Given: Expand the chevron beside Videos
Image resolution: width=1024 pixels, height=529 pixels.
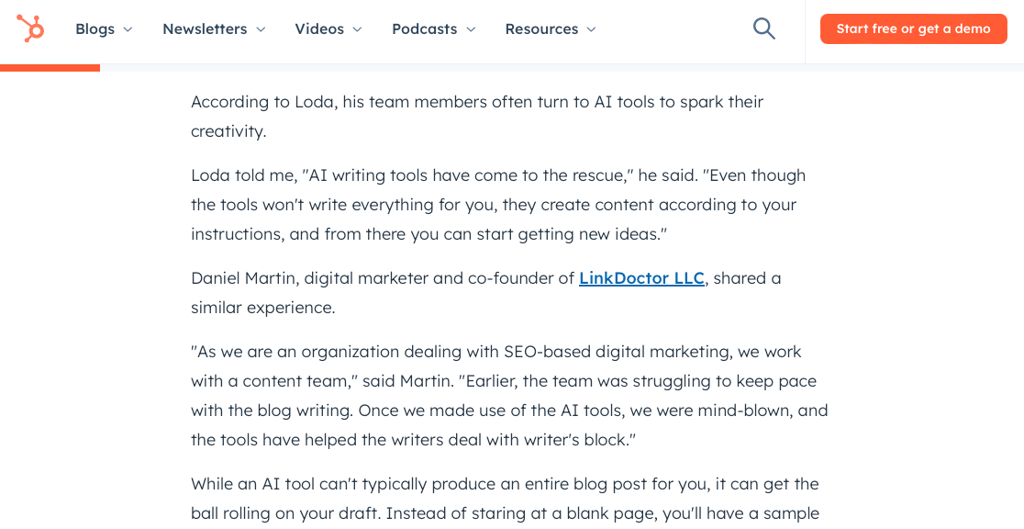Looking at the screenshot, I should (357, 29).
